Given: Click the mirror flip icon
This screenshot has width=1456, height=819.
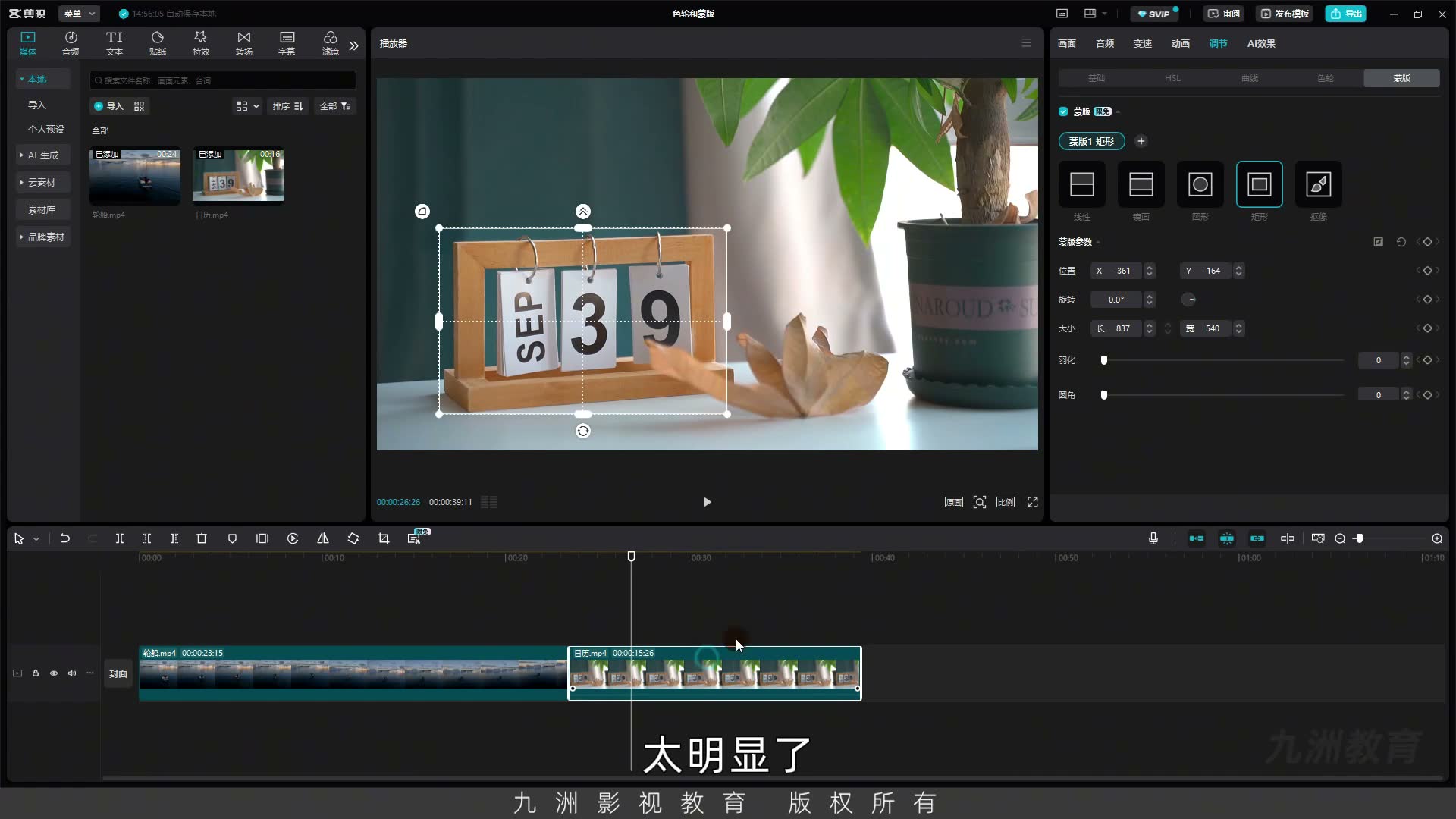Looking at the screenshot, I should coord(323,538).
